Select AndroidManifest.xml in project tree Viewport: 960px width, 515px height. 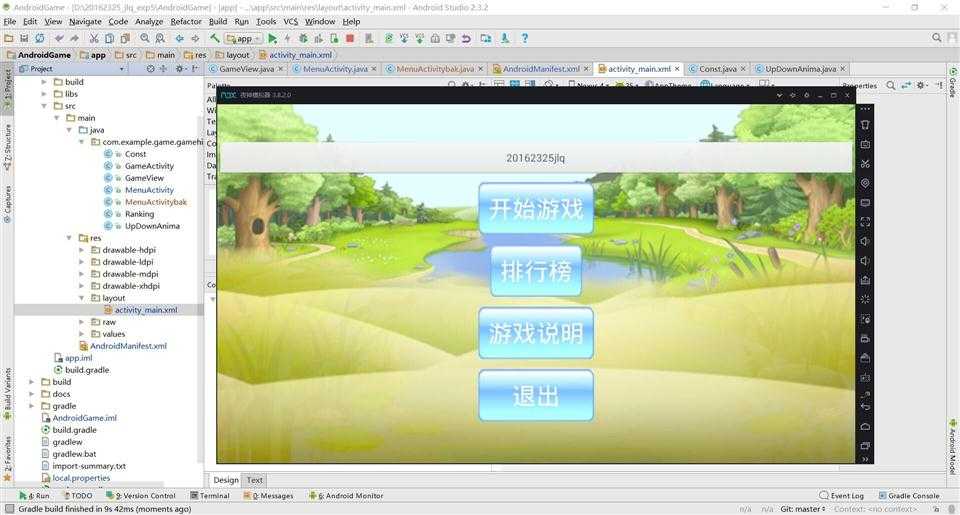[x=128, y=346]
